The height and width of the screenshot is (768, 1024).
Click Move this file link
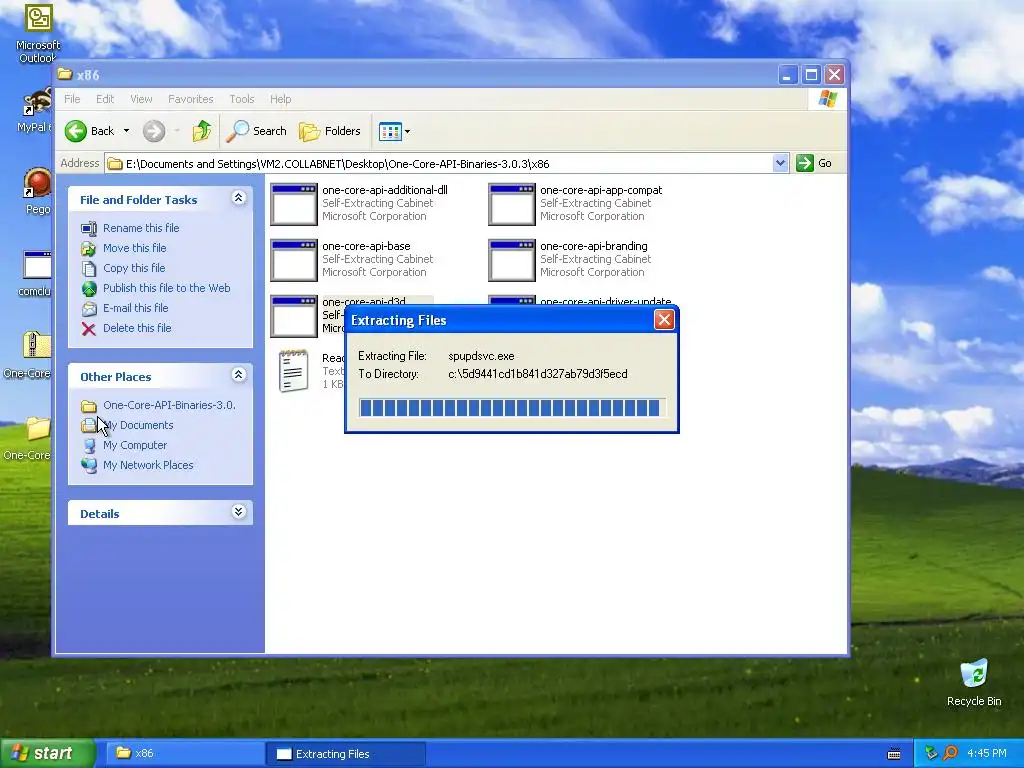[135, 248]
